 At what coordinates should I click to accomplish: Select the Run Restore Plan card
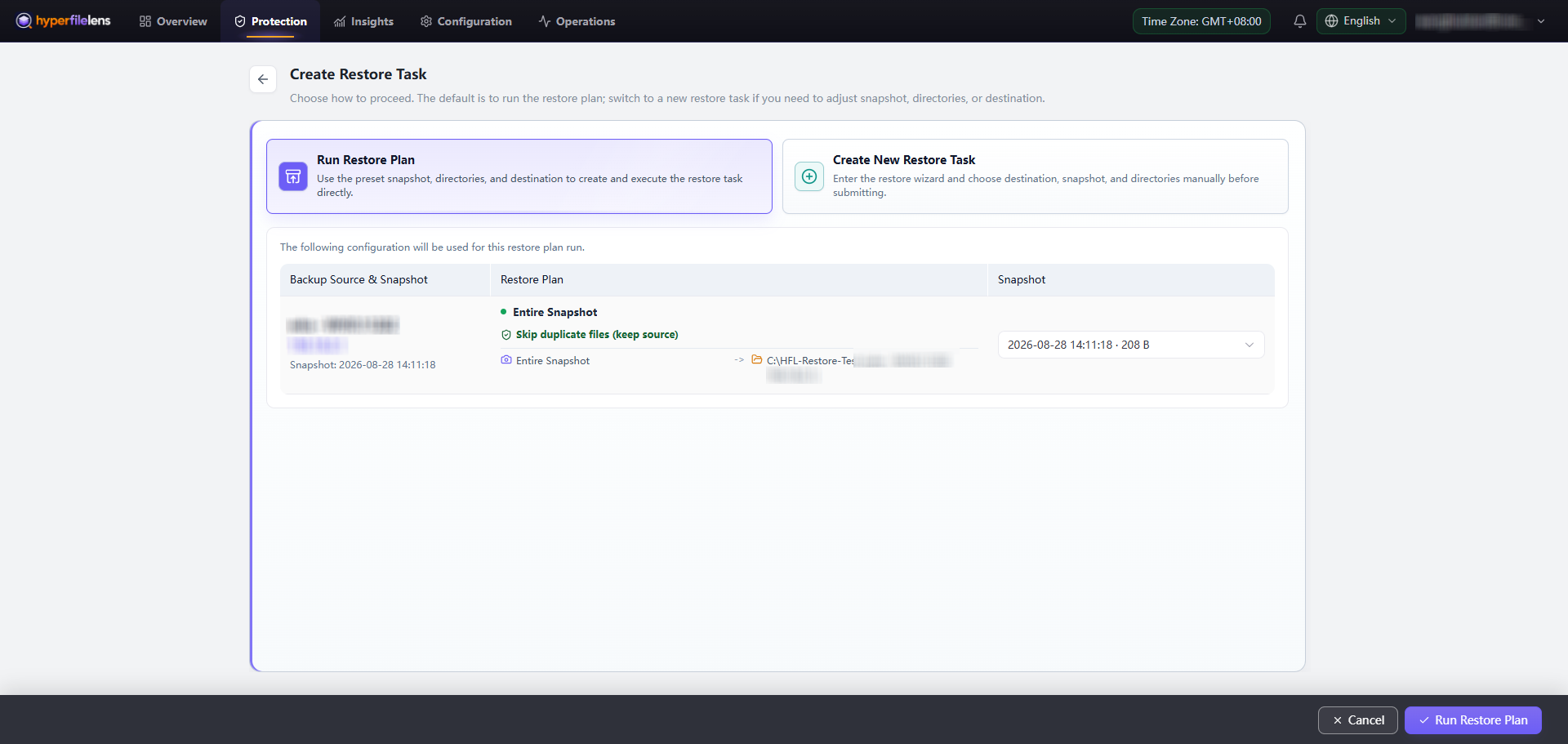(519, 176)
